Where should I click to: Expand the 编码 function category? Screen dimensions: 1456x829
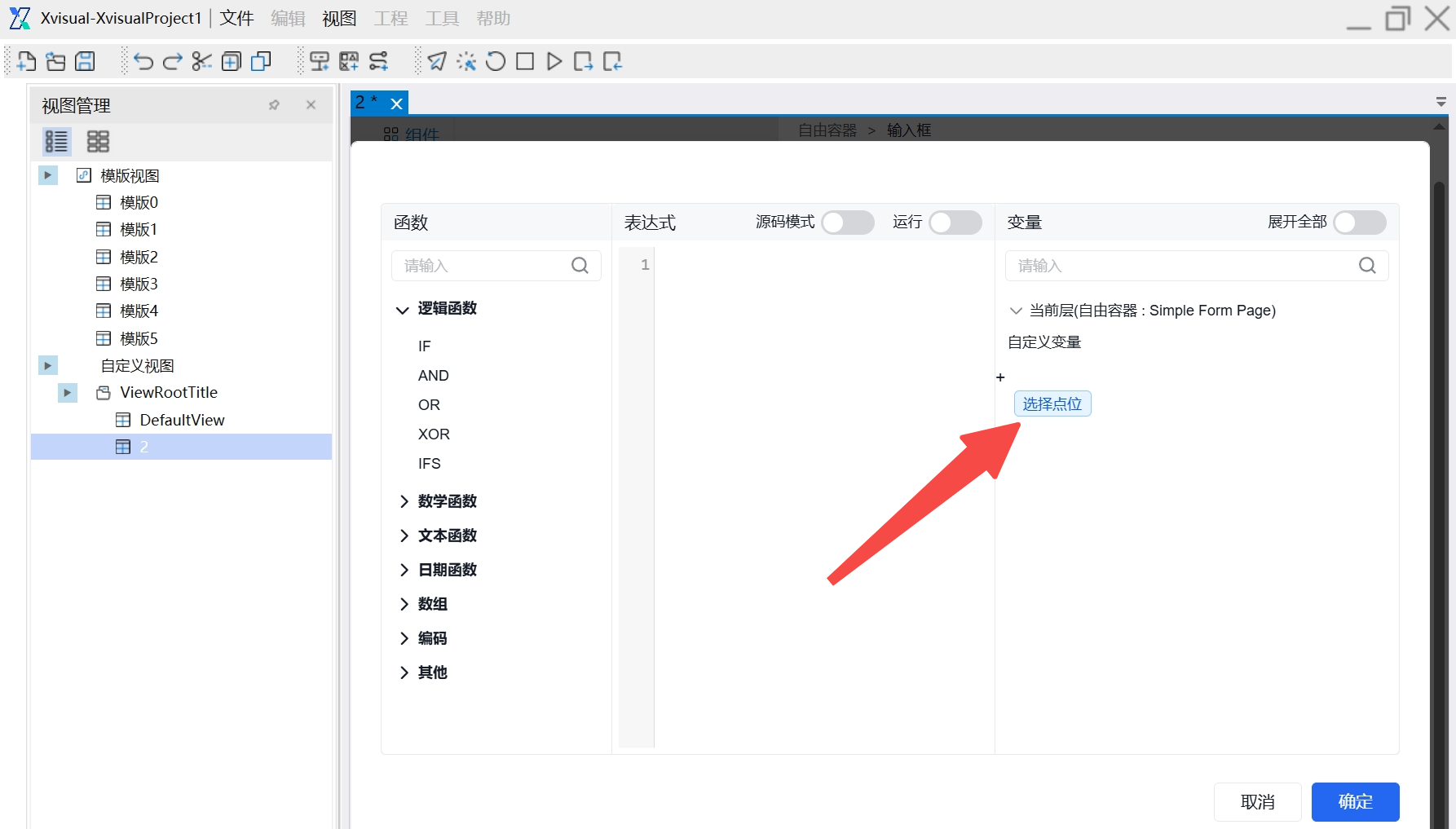pos(404,638)
